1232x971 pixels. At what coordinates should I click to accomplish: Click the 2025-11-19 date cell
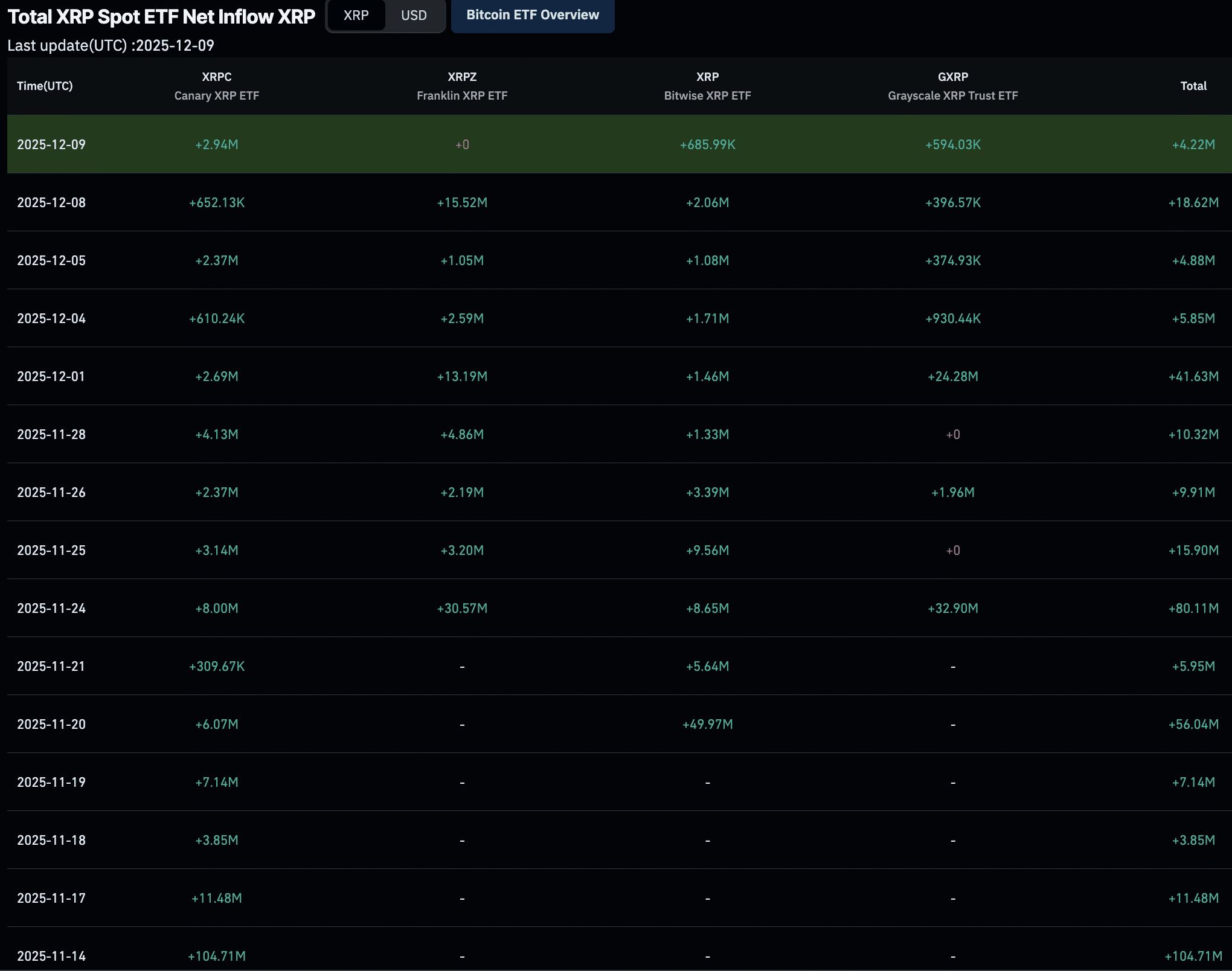51,782
